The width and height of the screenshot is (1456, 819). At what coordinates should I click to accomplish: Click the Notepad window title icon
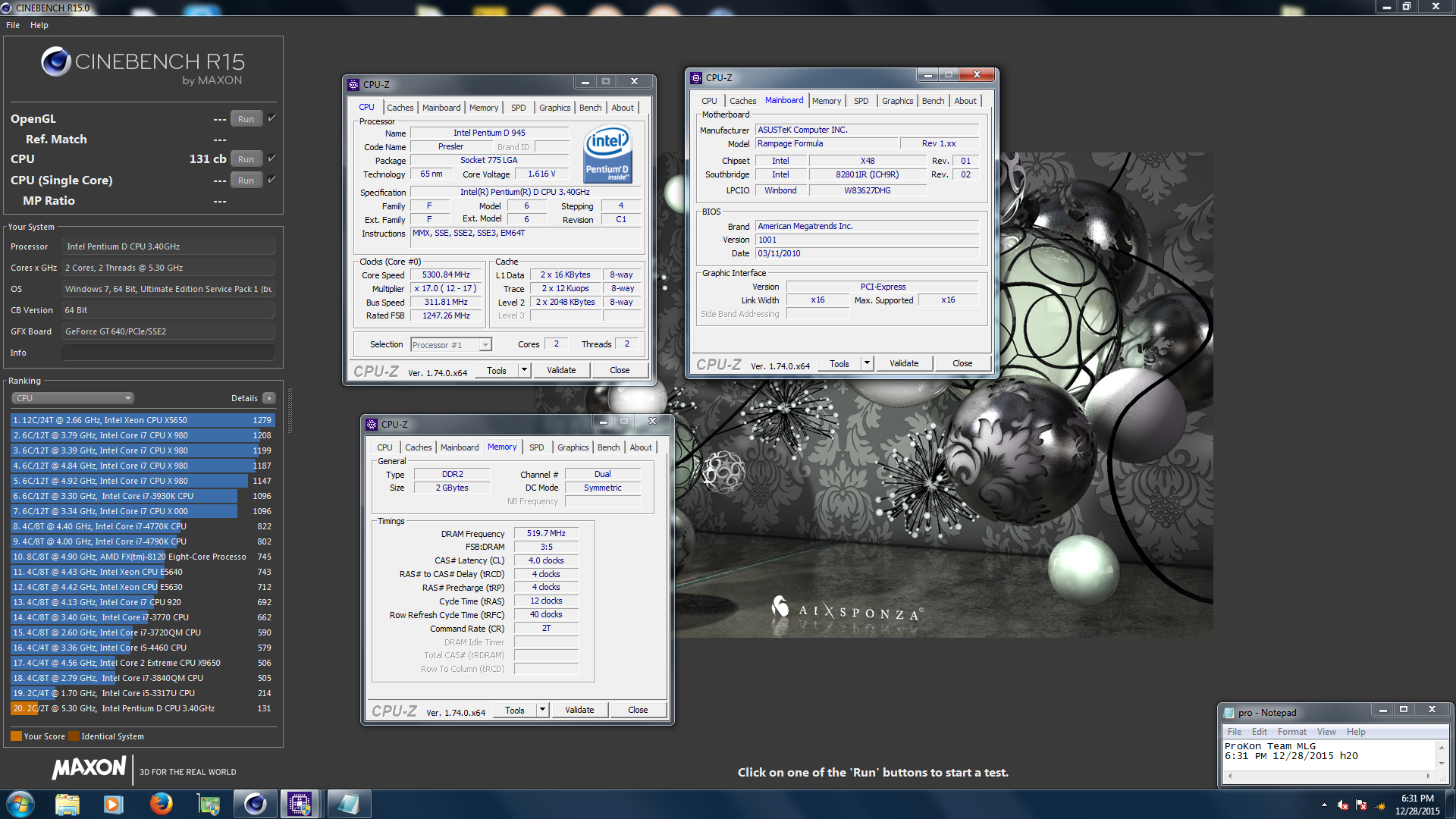(x=1229, y=712)
